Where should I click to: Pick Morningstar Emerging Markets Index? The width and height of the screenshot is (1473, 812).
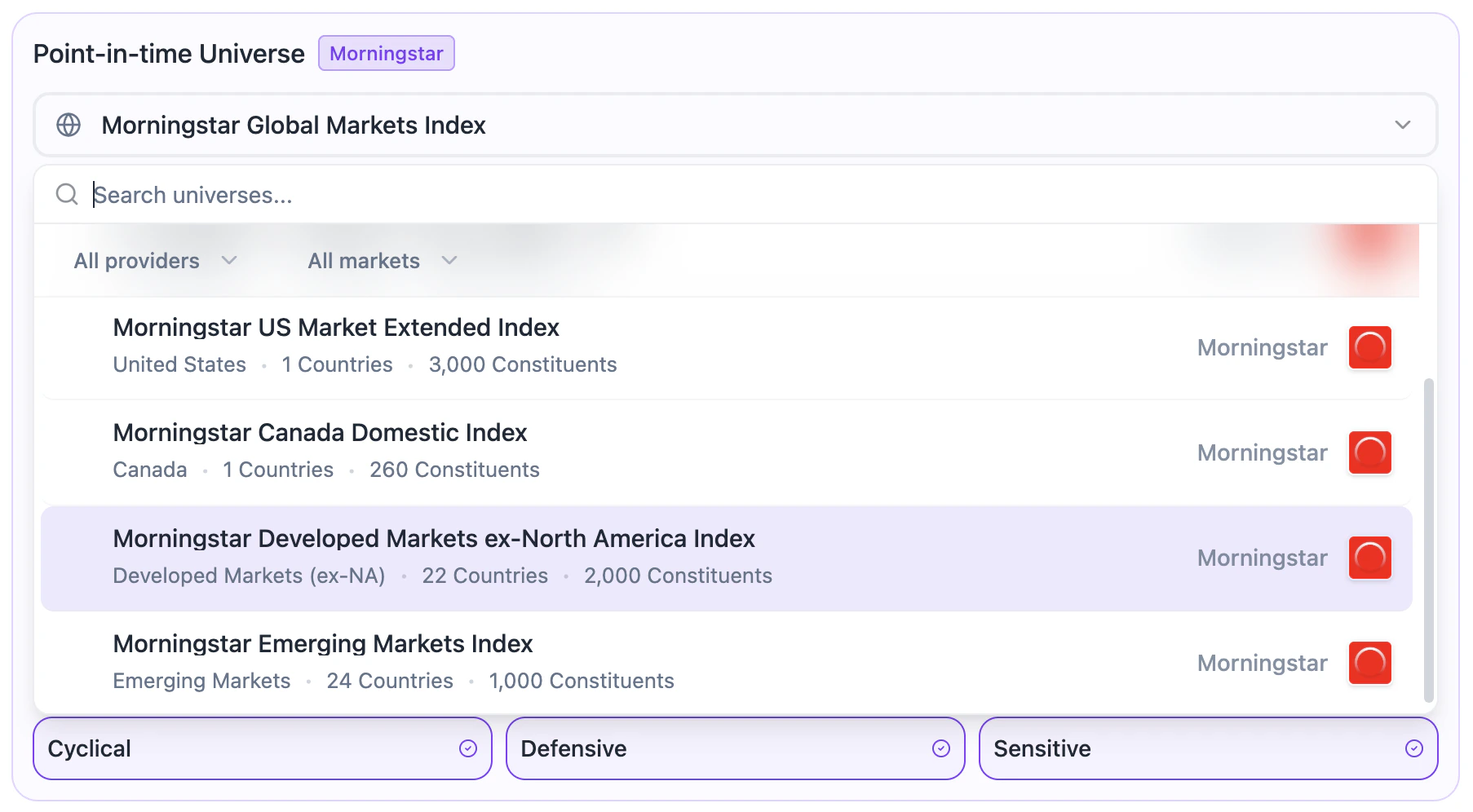pos(727,663)
